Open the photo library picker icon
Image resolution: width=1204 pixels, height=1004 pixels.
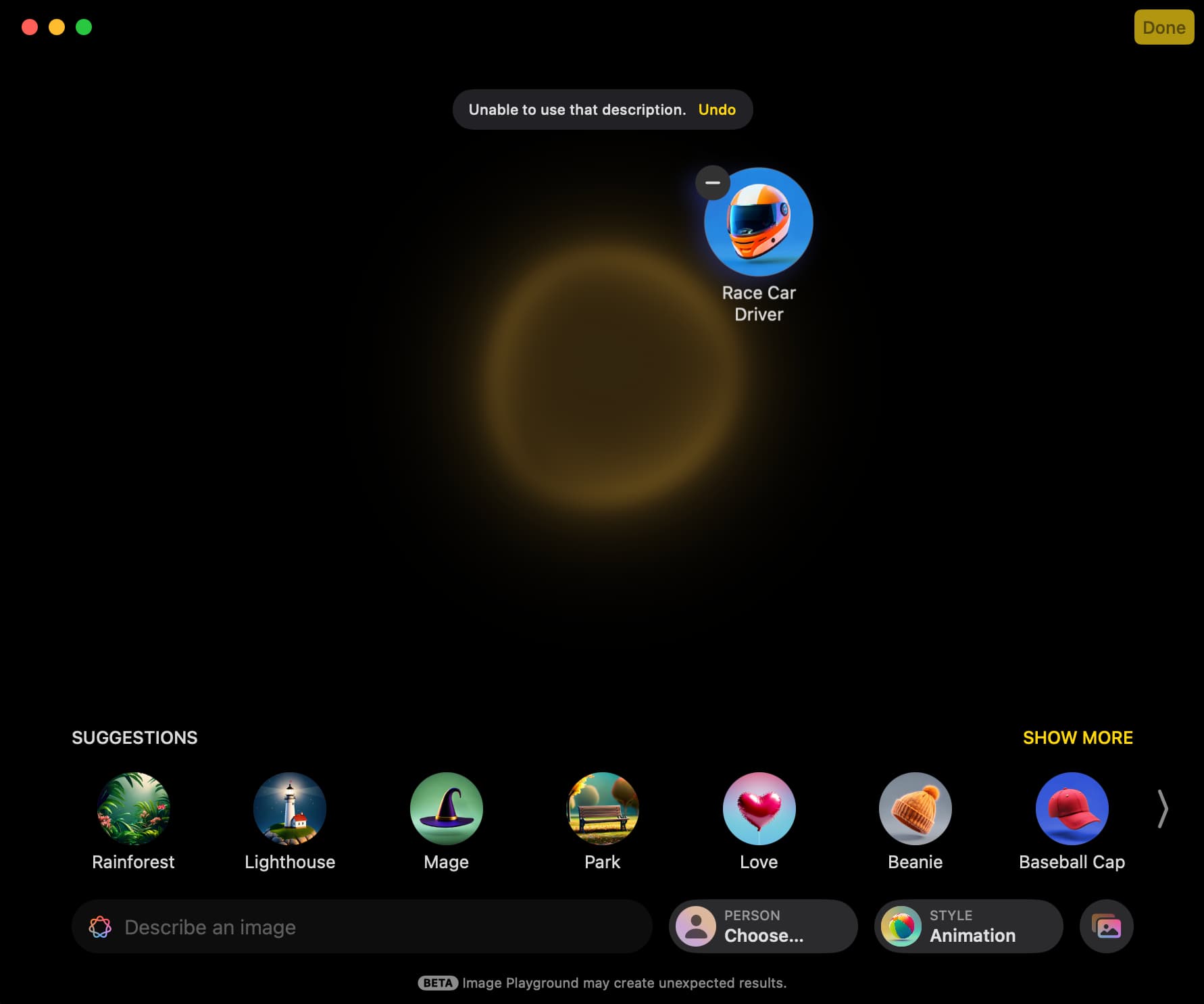coord(1107,926)
